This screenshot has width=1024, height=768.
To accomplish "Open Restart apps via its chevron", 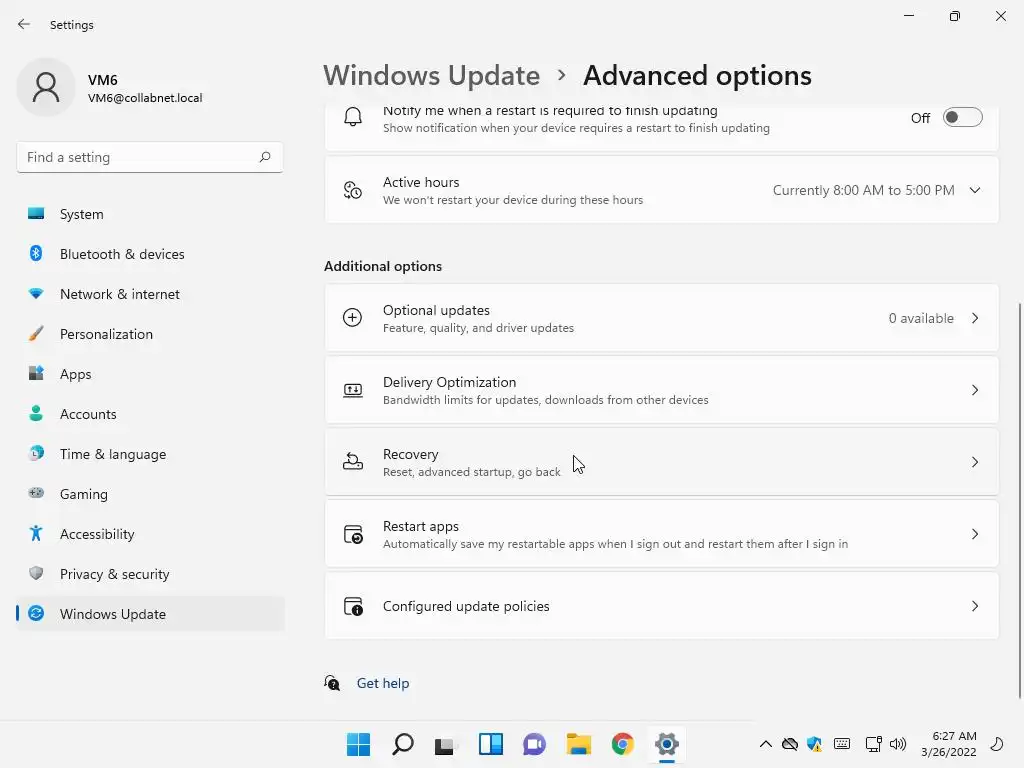I will tap(975, 534).
